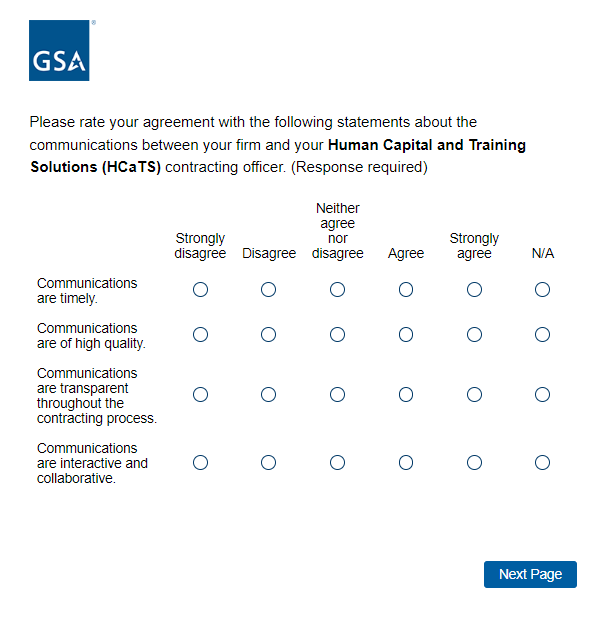Select Agree for high quality communications
603x633 pixels.
click(406, 335)
